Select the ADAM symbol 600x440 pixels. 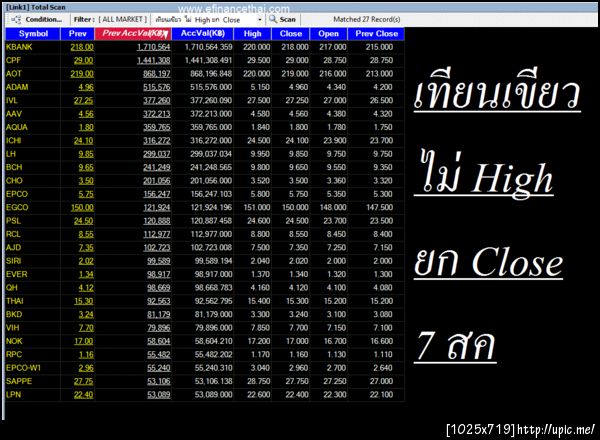(17, 87)
